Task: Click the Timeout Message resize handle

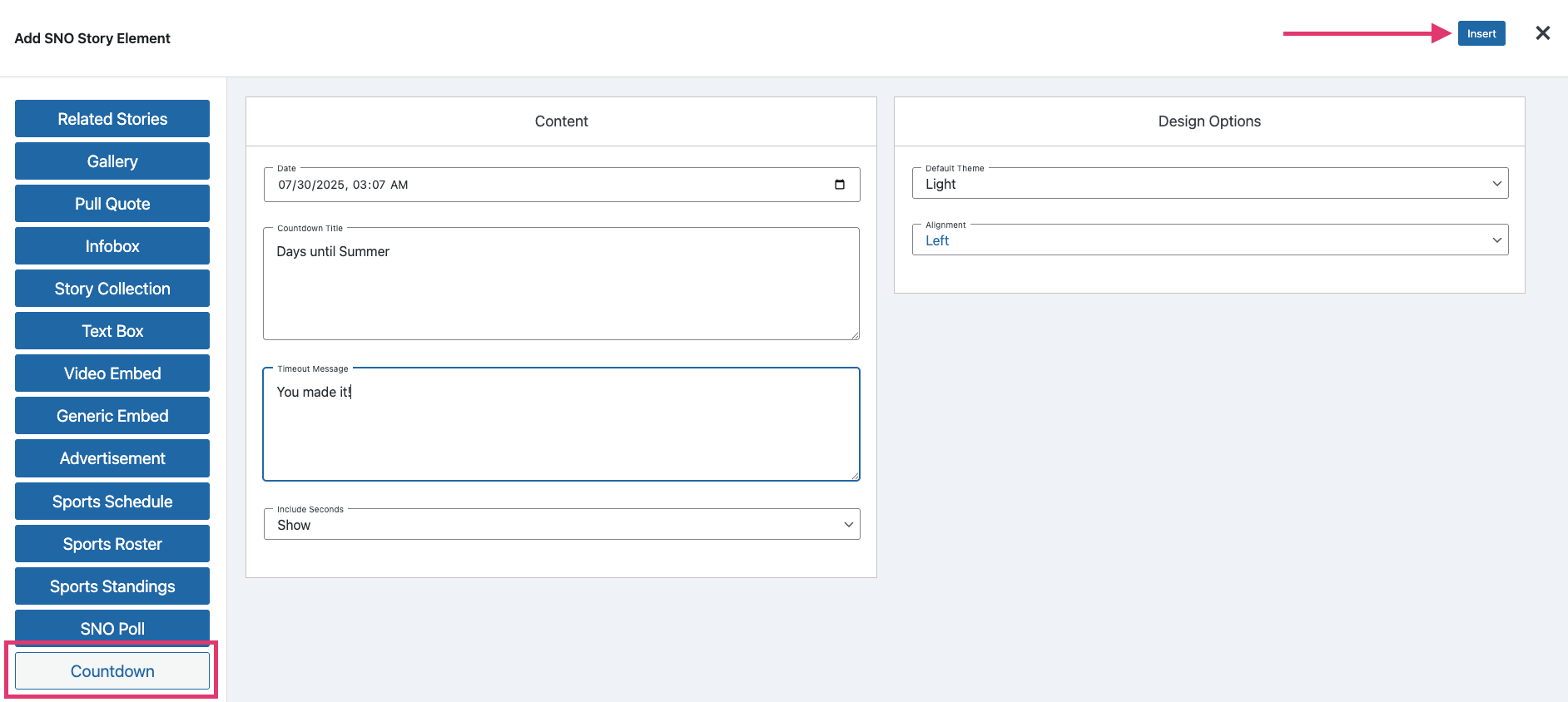Action: (x=855, y=476)
